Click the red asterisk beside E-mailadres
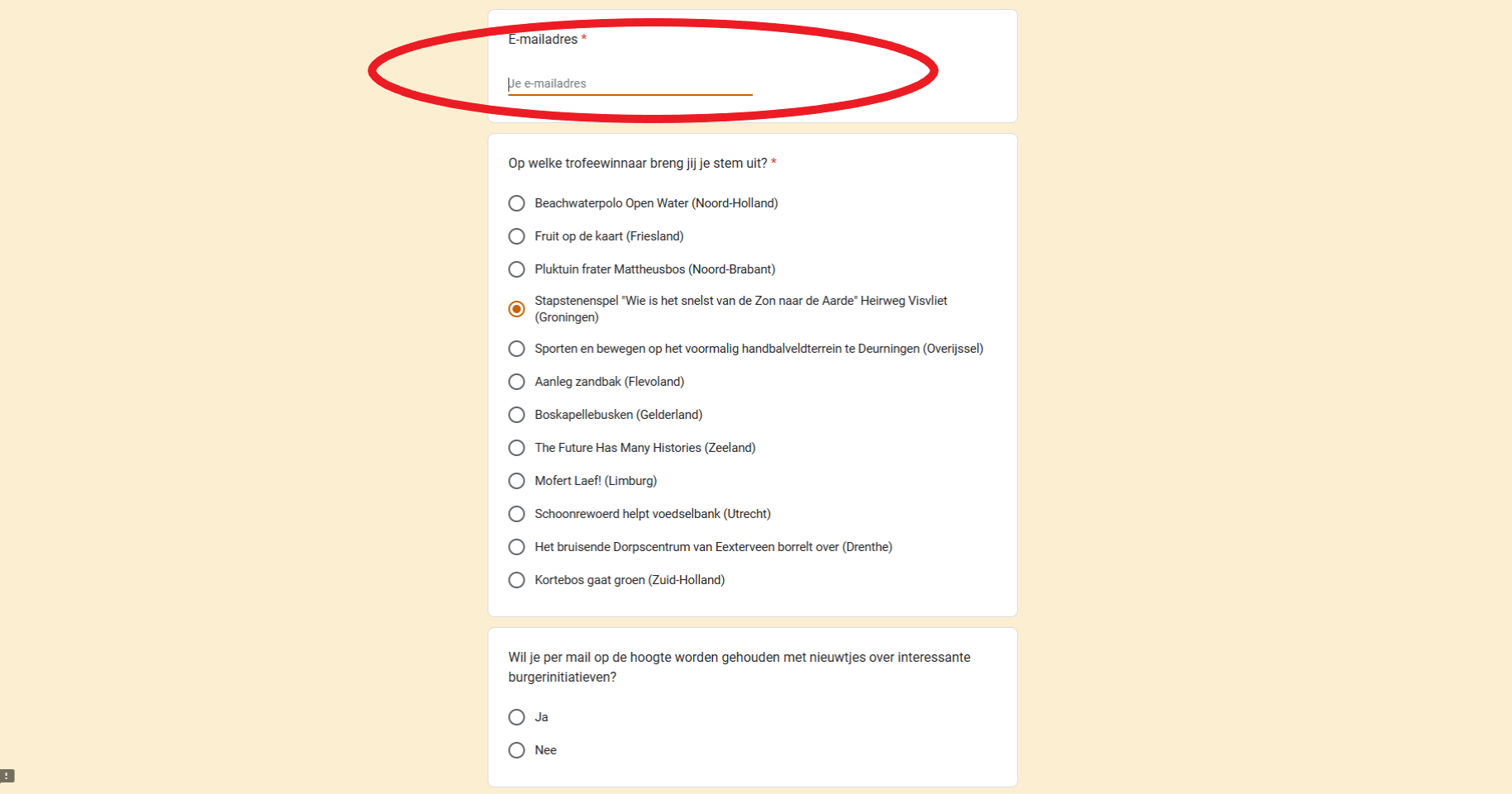Screen dimensions: 1512x794 coord(584,39)
